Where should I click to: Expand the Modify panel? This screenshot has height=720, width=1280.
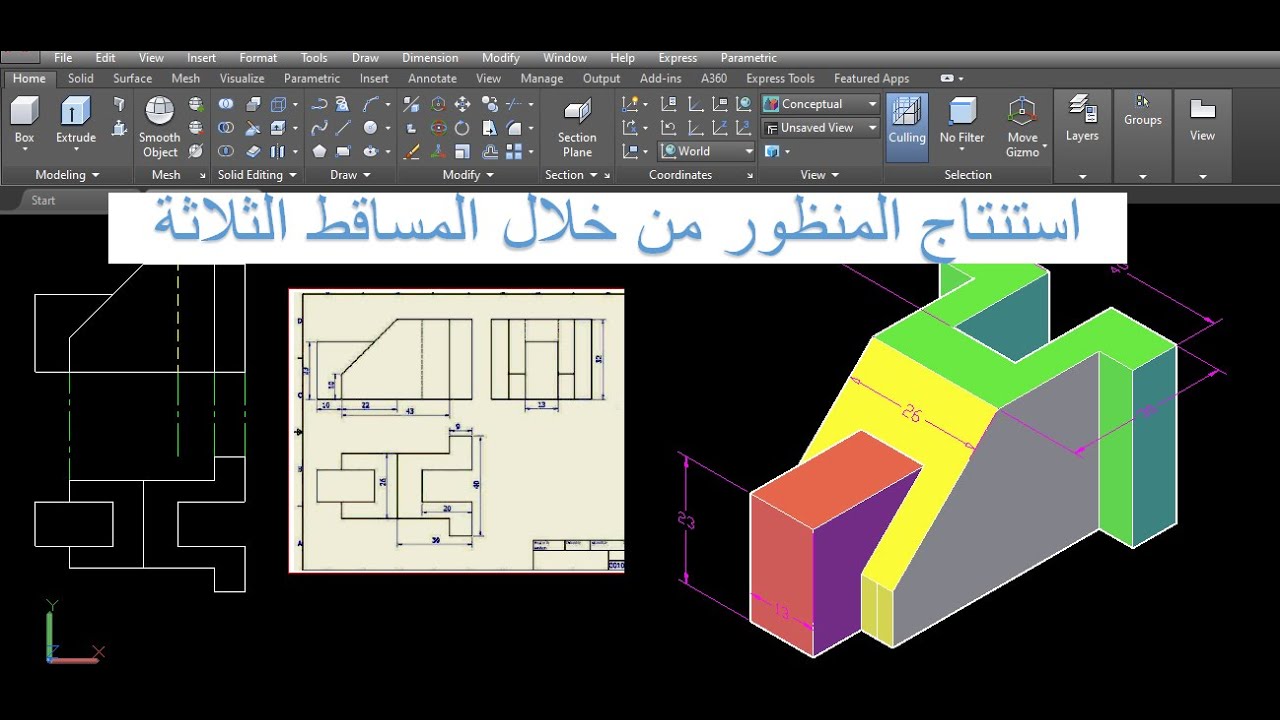pyautogui.click(x=468, y=175)
